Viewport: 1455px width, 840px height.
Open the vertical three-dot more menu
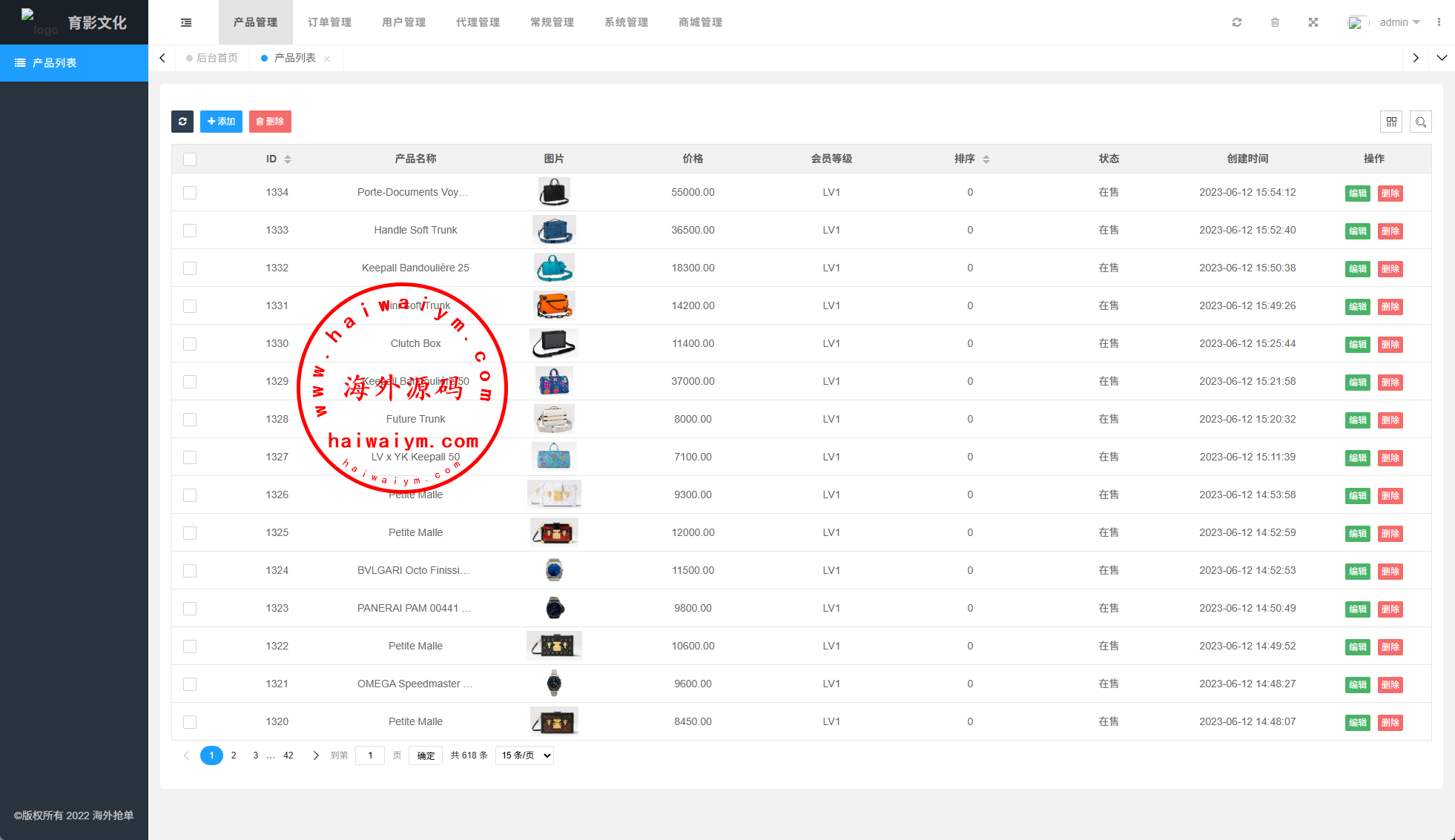coord(1439,22)
